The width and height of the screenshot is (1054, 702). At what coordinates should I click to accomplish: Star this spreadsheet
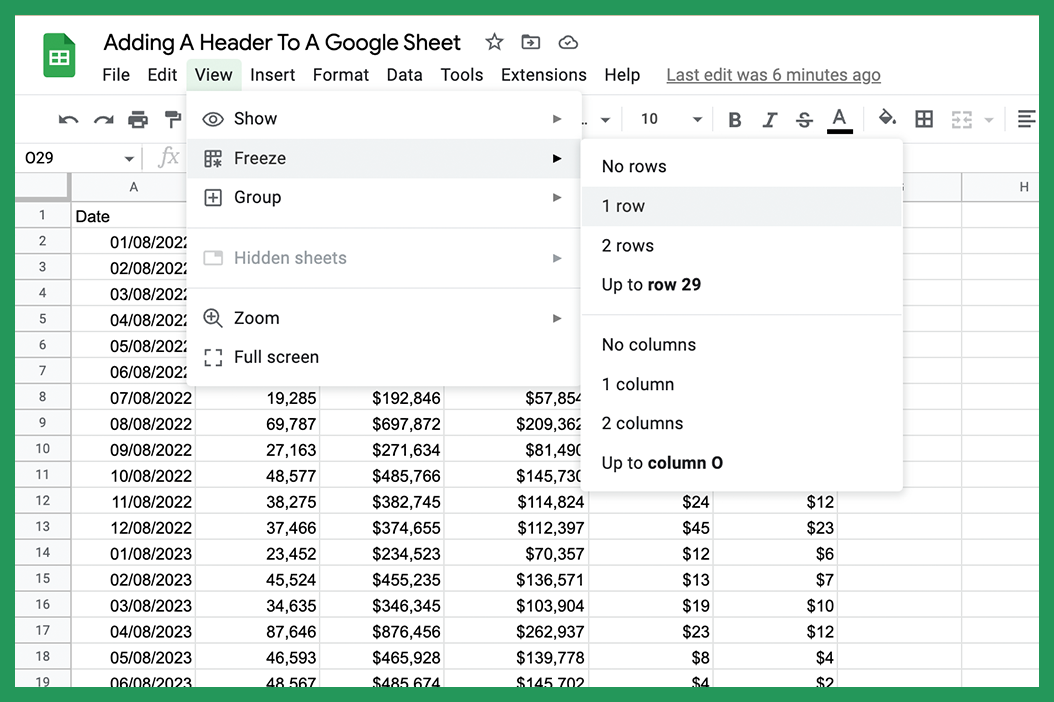click(x=494, y=42)
